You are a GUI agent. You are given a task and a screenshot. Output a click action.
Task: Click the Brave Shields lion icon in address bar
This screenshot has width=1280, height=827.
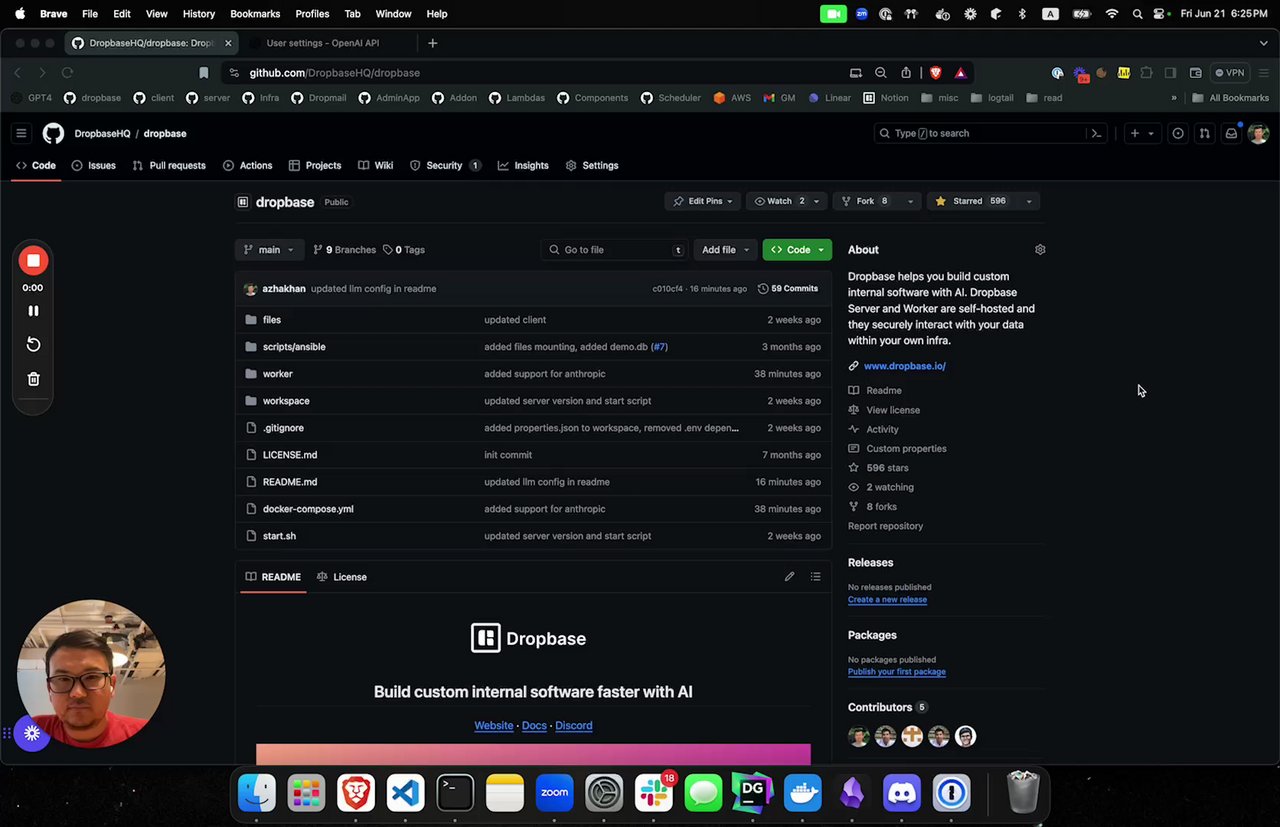936,73
